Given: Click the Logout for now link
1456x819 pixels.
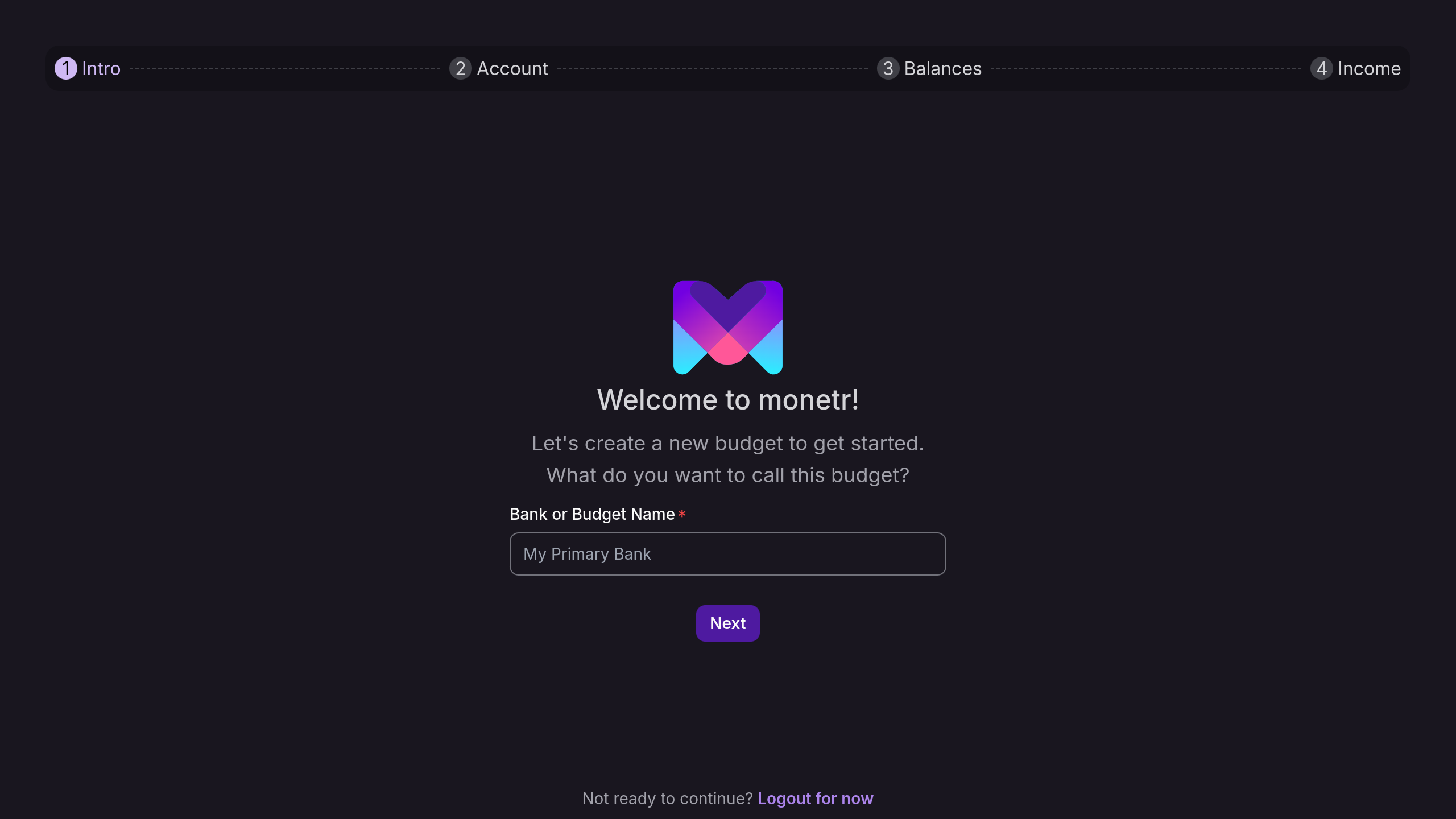Looking at the screenshot, I should pos(816,799).
